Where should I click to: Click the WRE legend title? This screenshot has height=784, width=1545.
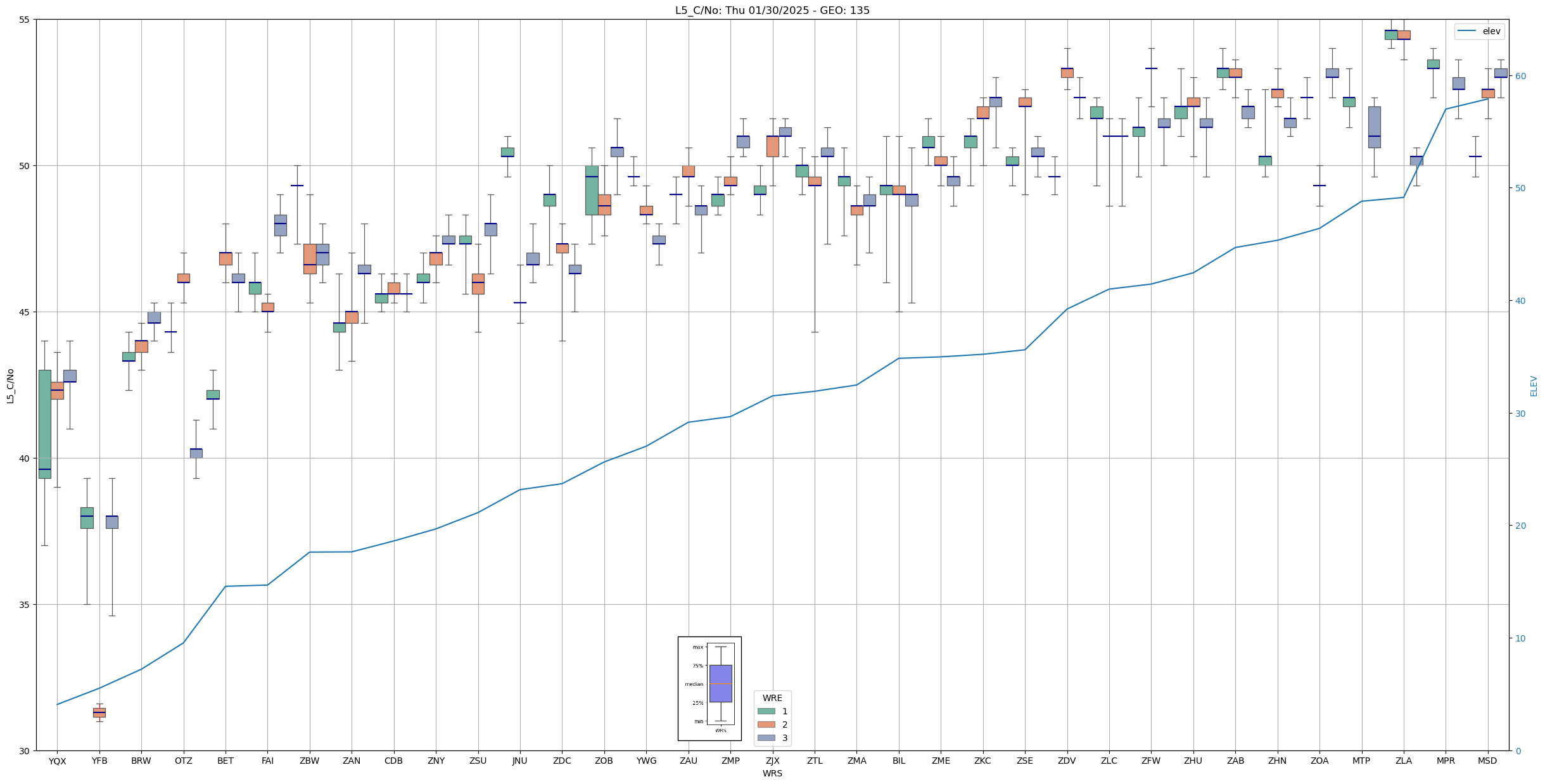pos(772,698)
